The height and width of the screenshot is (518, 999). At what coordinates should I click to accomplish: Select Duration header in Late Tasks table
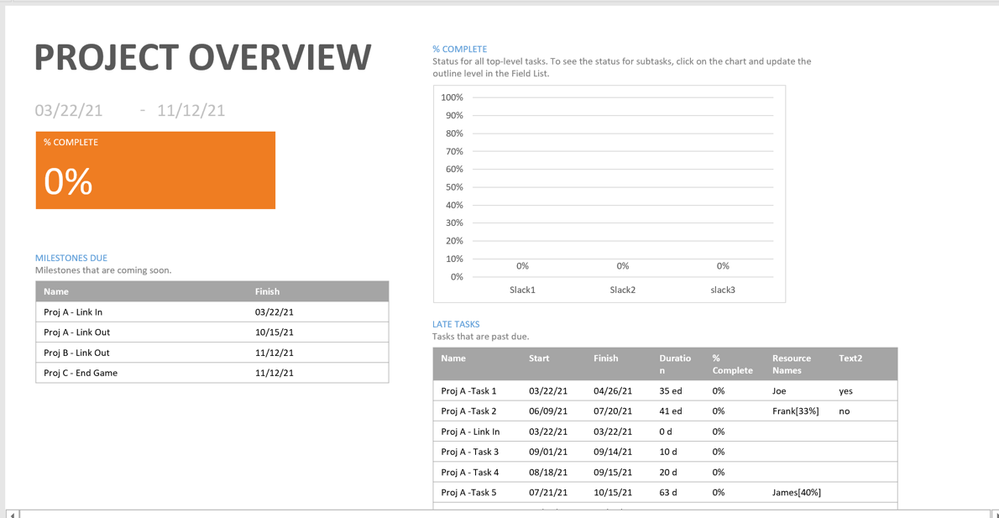(675, 364)
